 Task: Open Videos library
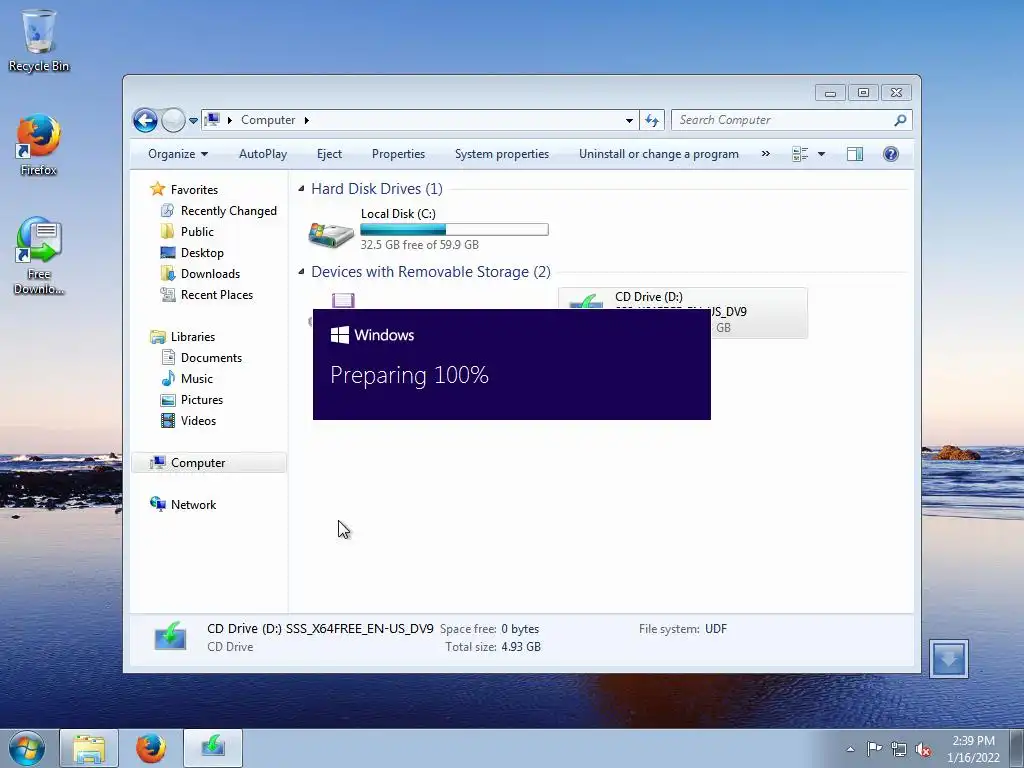pyautogui.click(x=198, y=421)
